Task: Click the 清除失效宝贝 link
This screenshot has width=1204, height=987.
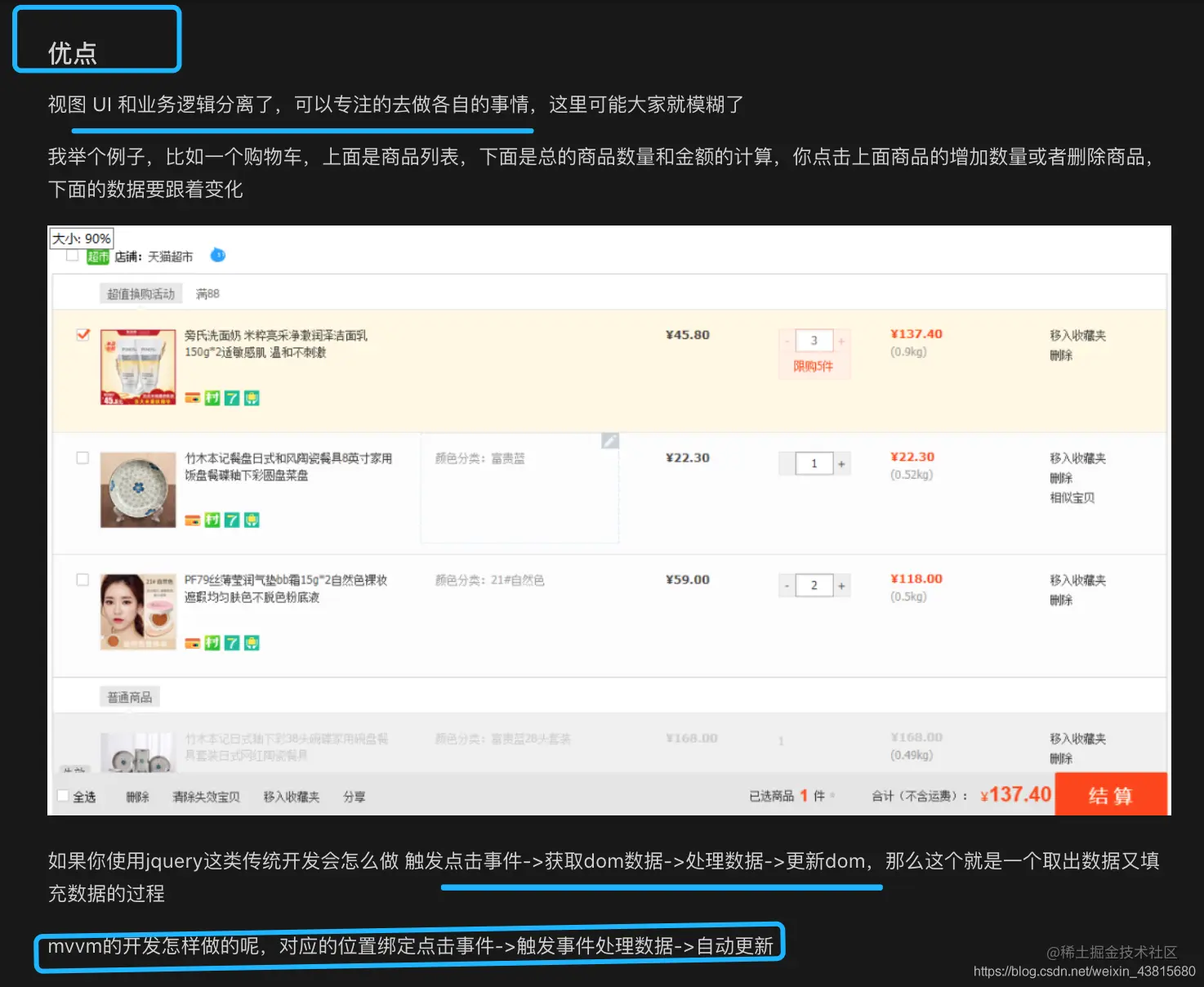Action: pos(207,797)
